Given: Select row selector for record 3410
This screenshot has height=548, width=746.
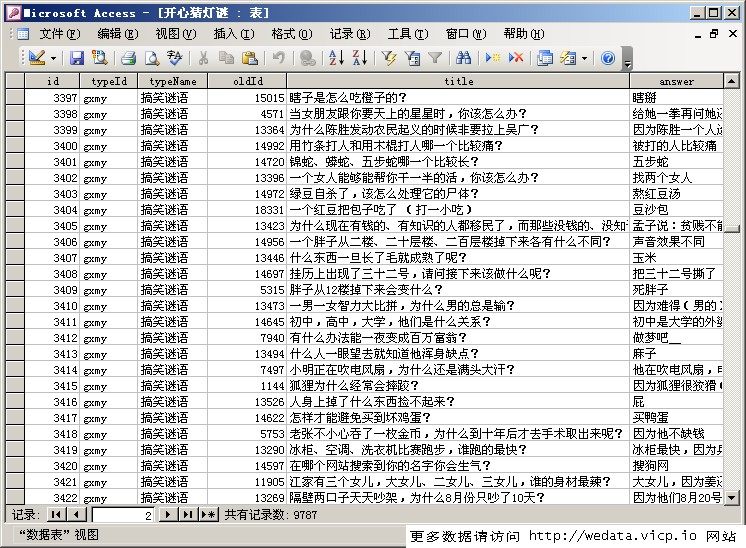Looking at the screenshot, I should (15, 305).
